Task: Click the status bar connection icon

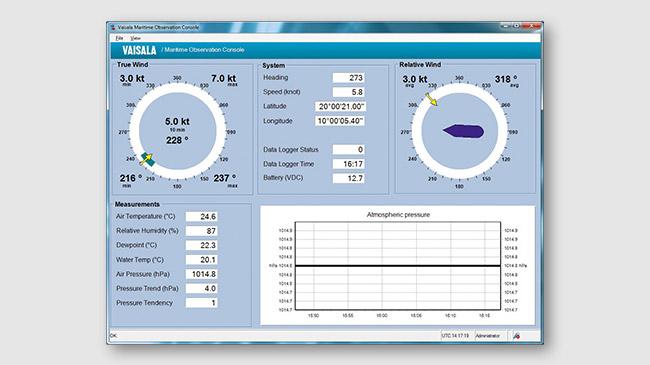Action: tap(516, 336)
